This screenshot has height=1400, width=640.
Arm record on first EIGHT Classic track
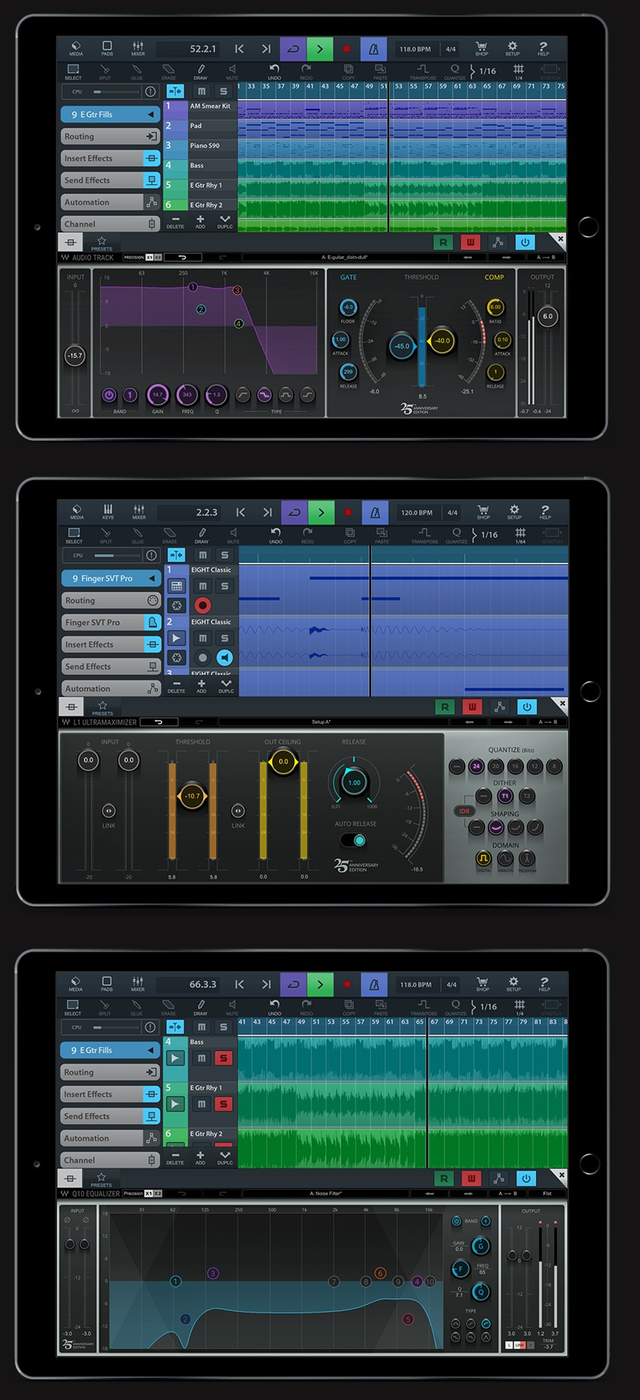click(x=202, y=605)
